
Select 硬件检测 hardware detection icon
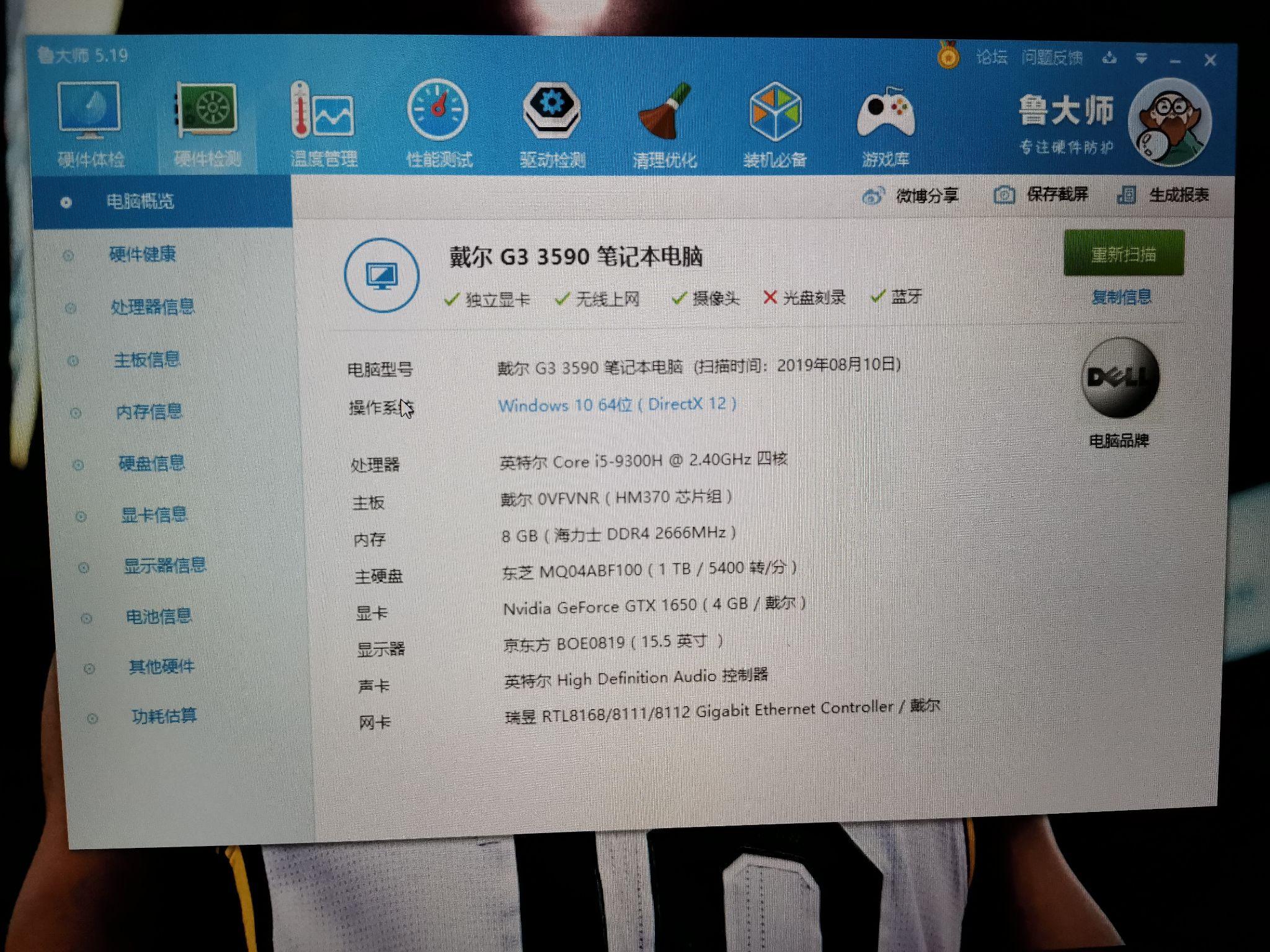[x=206, y=126]
